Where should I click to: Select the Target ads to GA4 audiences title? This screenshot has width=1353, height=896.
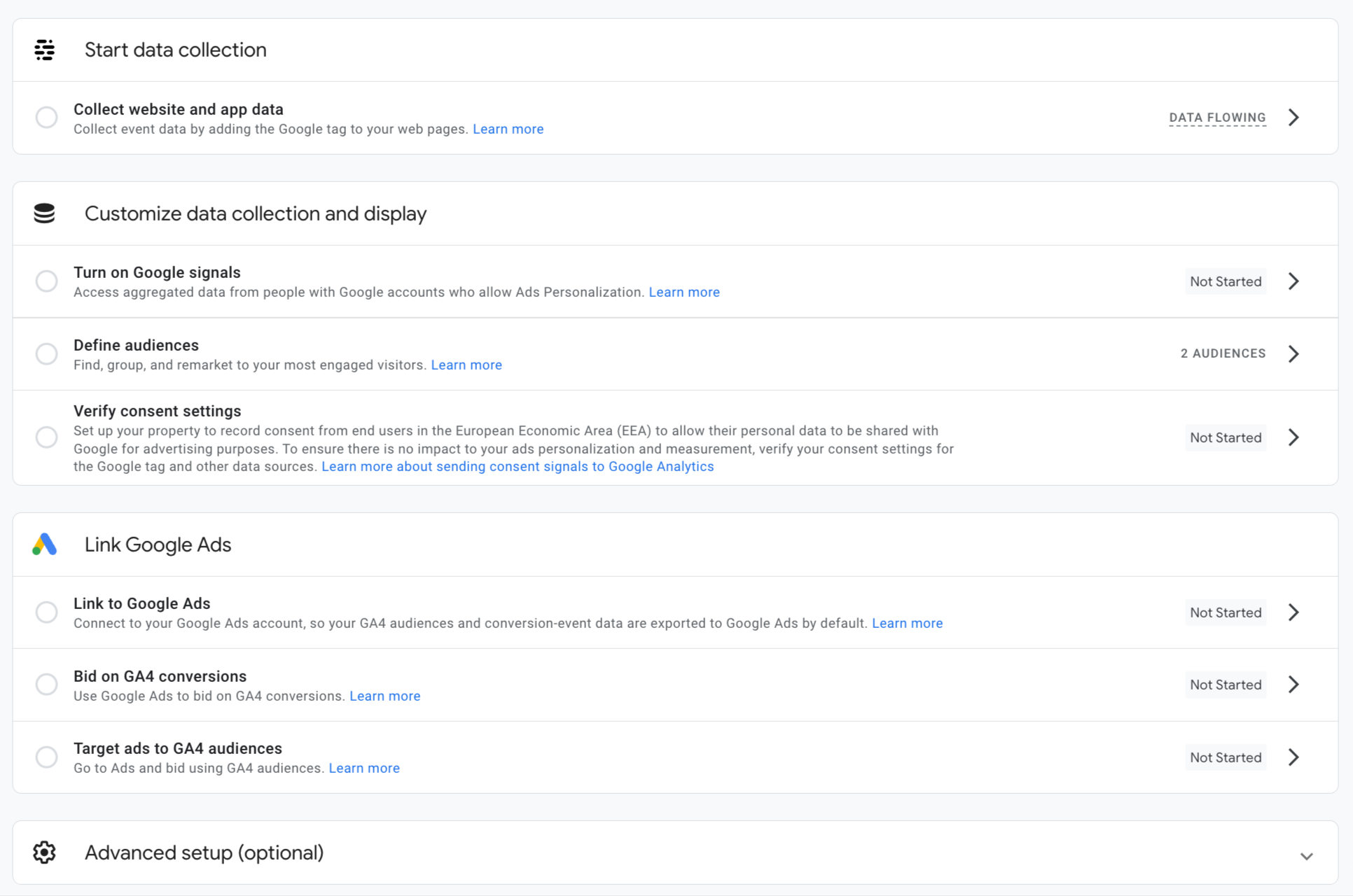[178, 748]
